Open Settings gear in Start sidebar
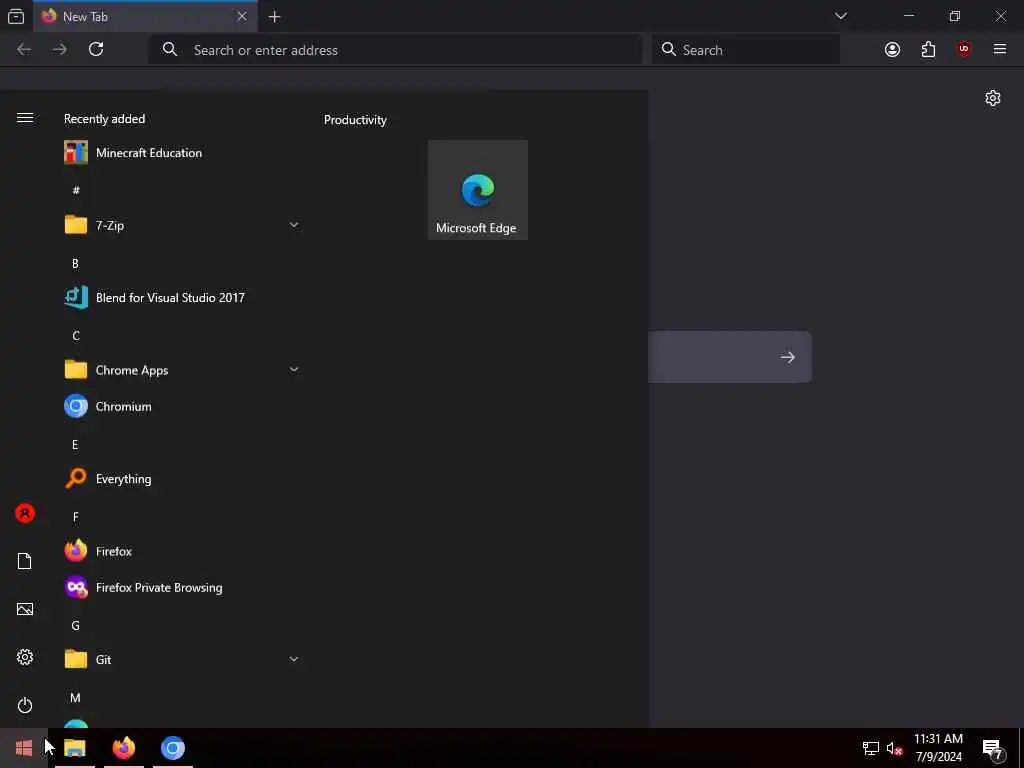 pyautogui.click(x=25, y=657)
